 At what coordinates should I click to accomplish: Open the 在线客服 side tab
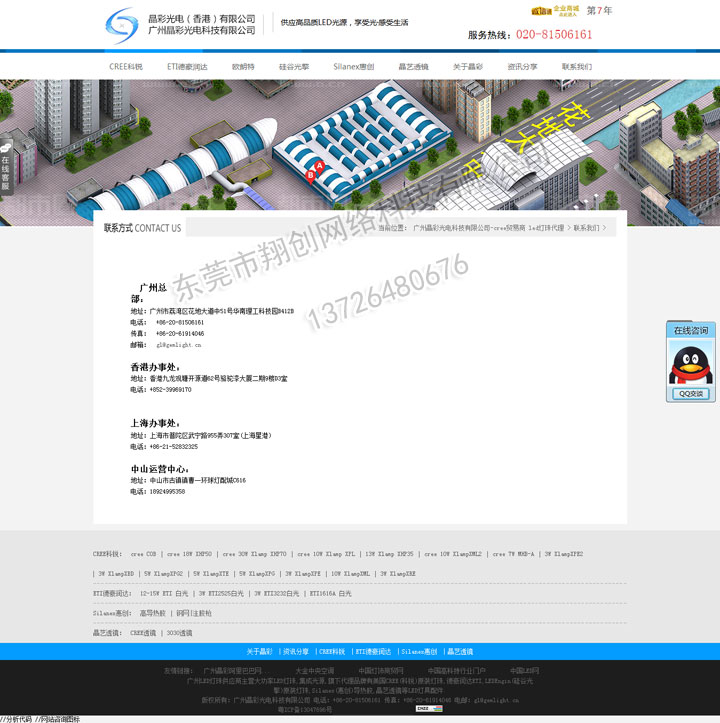pos(5,170)
